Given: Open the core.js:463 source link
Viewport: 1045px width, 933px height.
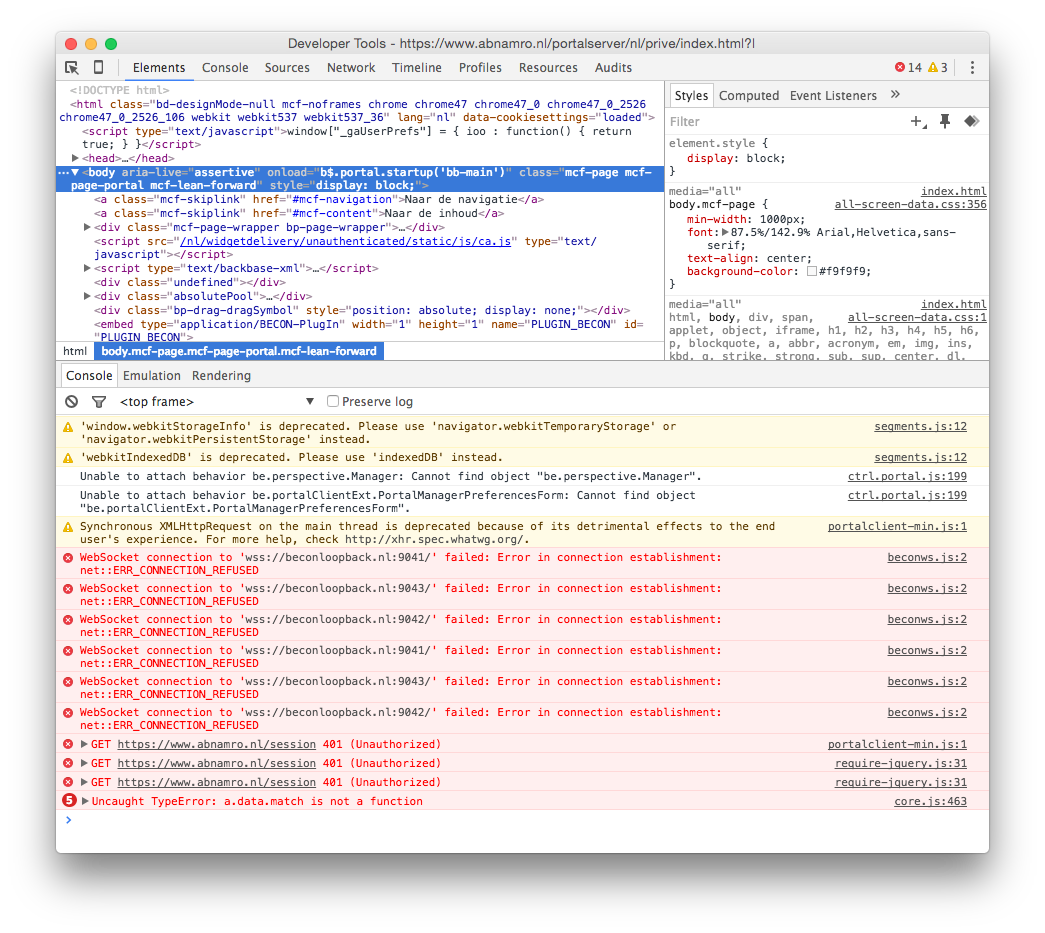Looking at the screenshot, I should pyautogui.click(x=930, y=801).
